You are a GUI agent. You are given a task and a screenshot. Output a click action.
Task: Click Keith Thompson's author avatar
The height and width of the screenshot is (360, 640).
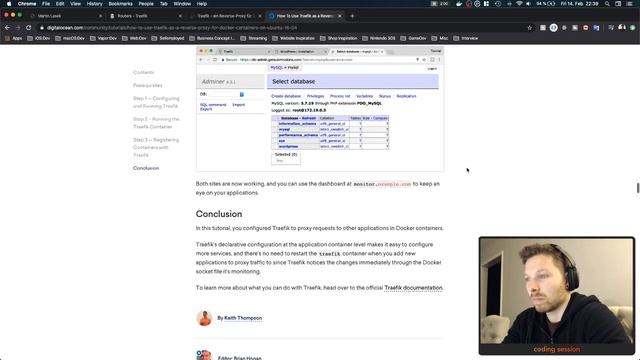point(204,318)
